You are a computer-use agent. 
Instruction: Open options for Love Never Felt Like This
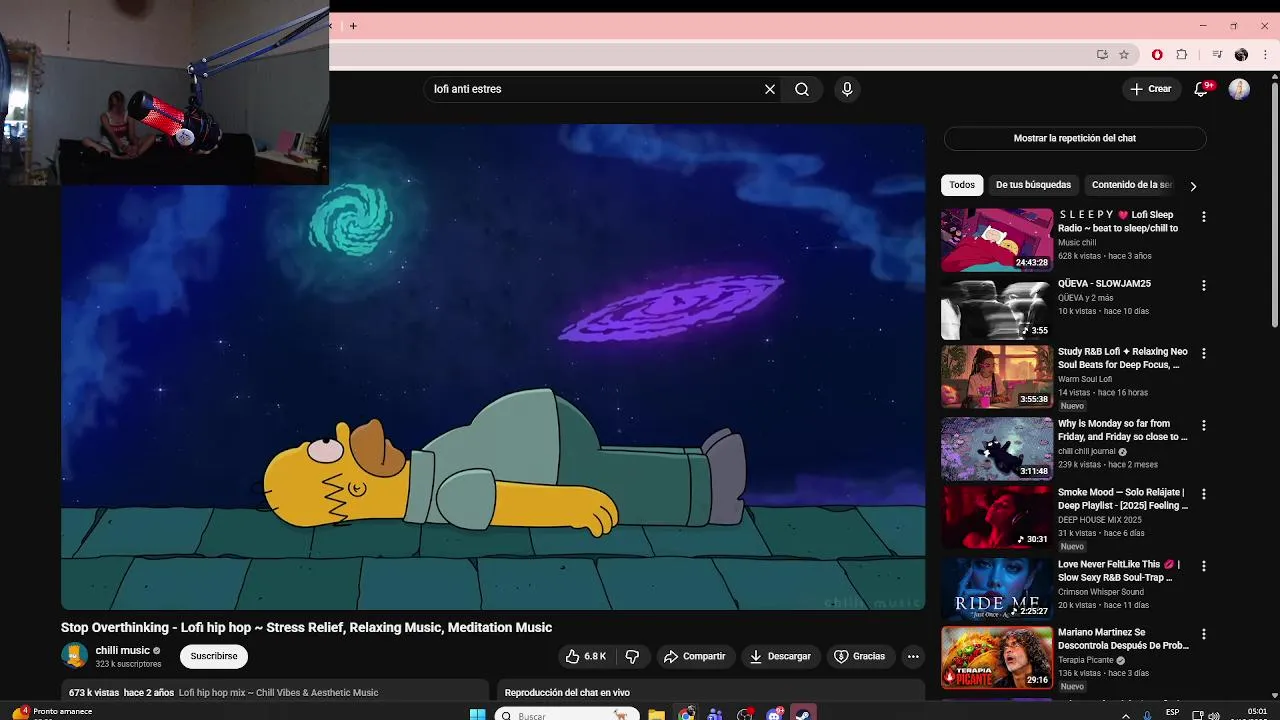coord(1204,566)
